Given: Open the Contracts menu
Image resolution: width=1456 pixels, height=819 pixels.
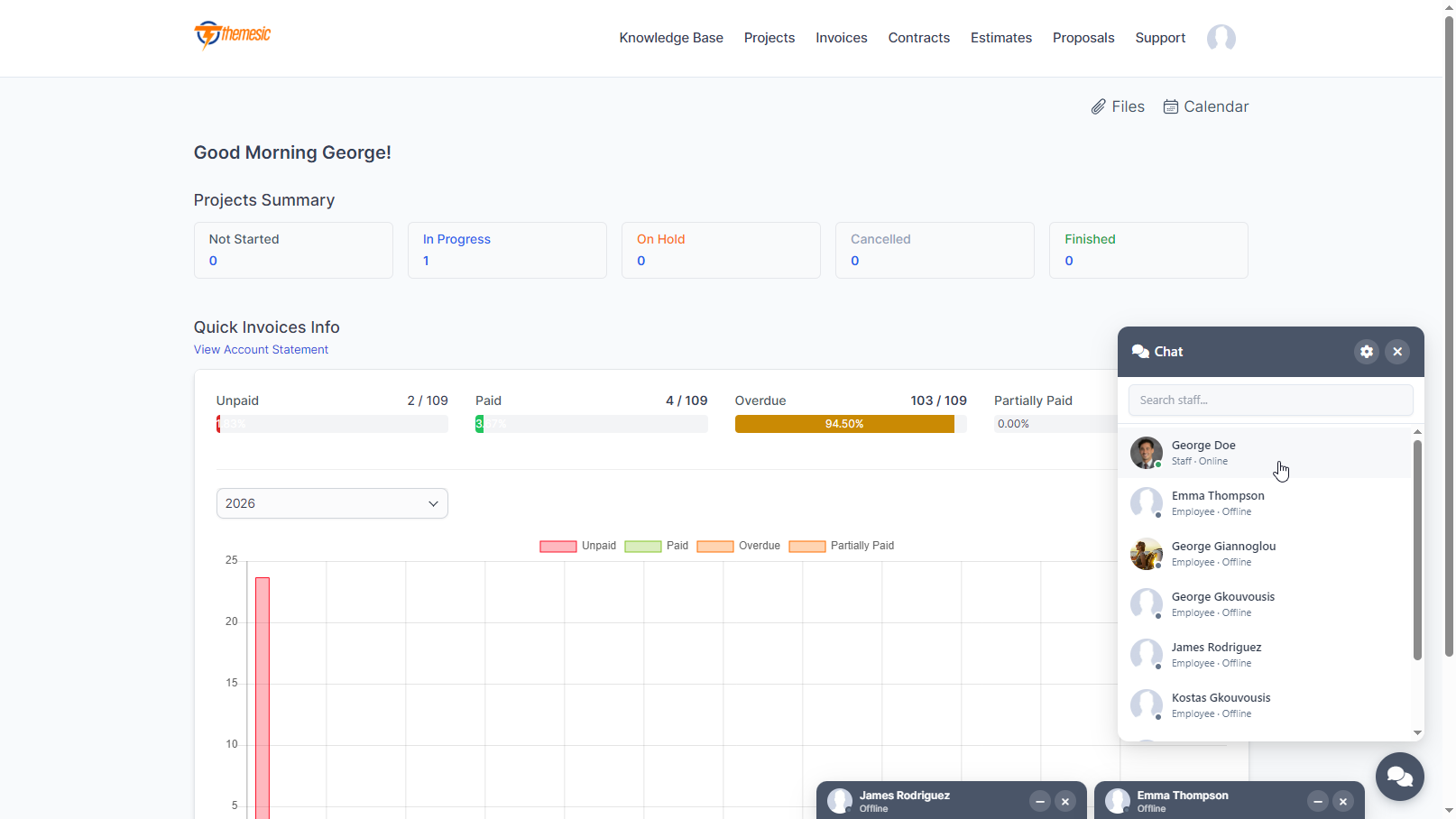Looking at the screenshot, I should [x=918, y=38].
